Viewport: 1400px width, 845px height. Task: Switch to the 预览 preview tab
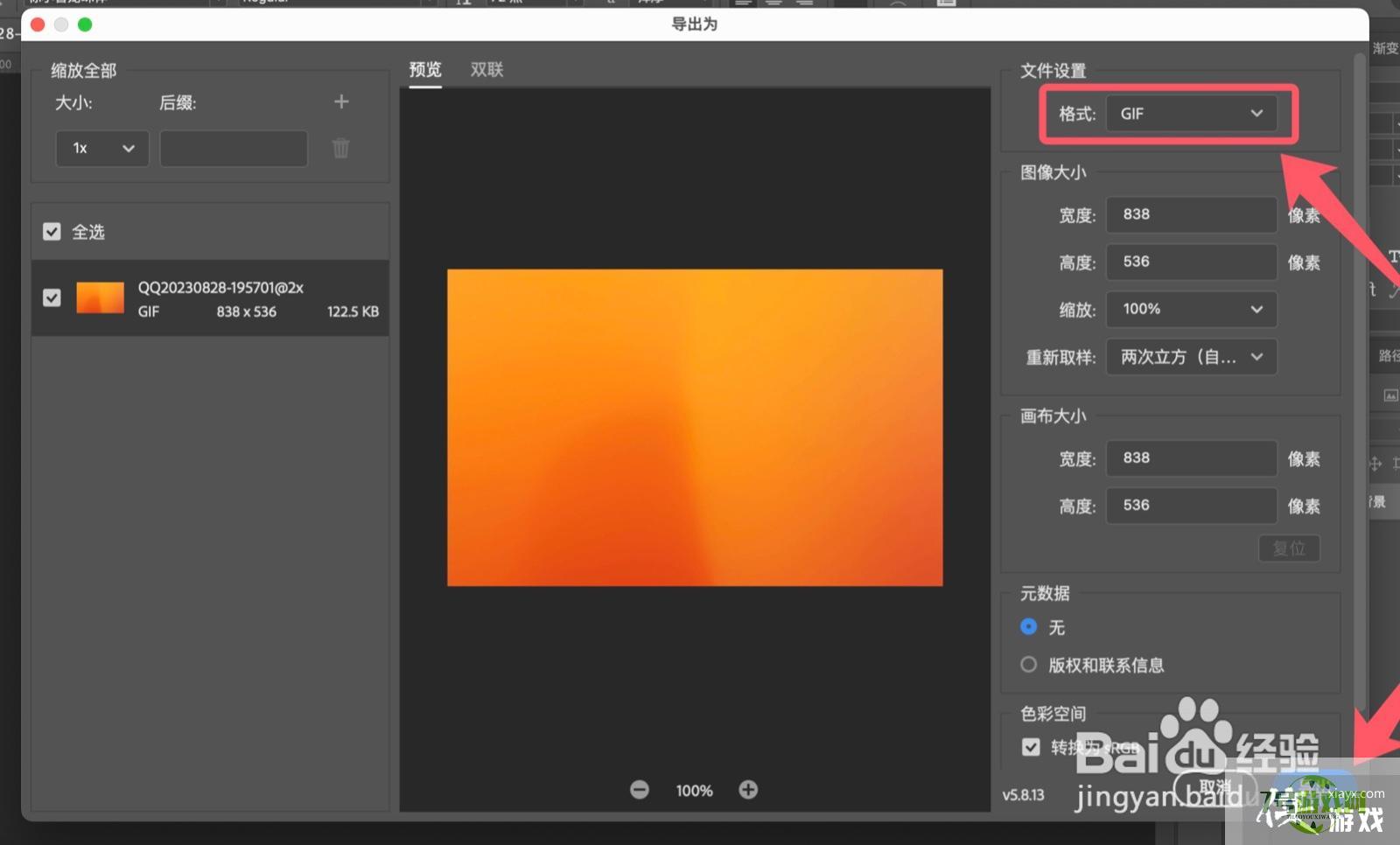click(425, 70)
